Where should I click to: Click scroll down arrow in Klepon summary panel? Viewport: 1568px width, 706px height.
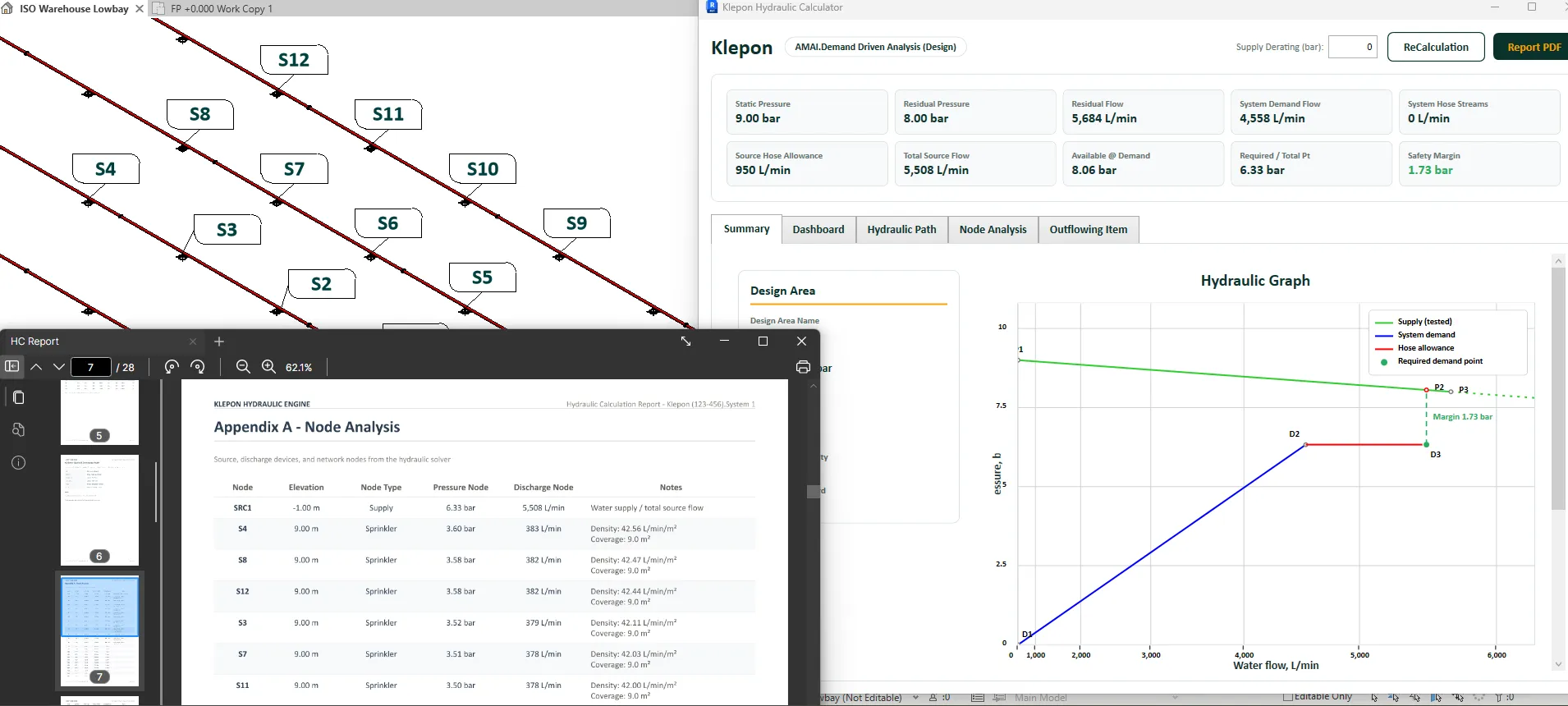click(x=1558, y=665)
